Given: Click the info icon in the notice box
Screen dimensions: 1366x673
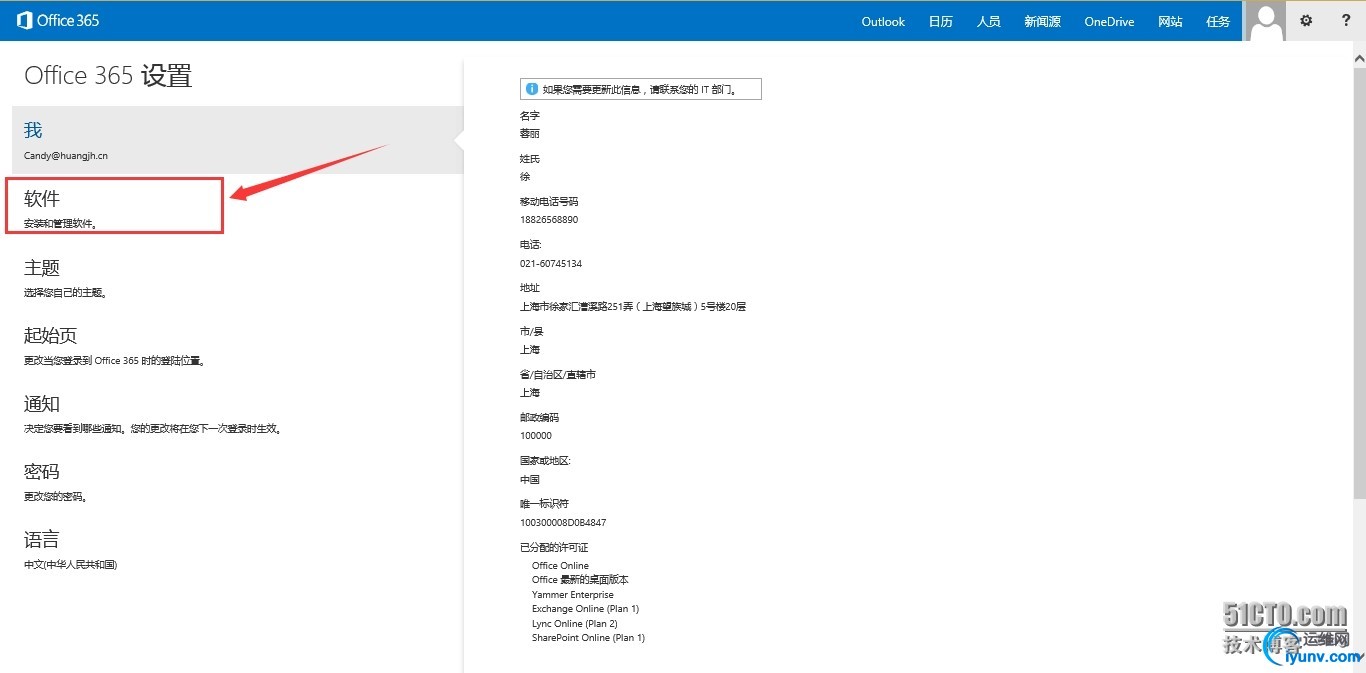Looking at the screenshot, I should point(530,89).
